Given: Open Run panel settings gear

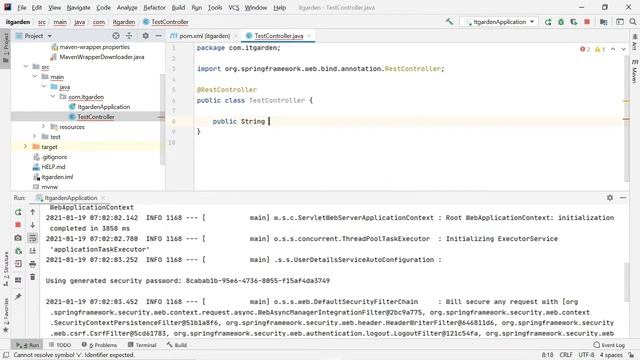Looking at the screenshot, I should pos(610,198).
